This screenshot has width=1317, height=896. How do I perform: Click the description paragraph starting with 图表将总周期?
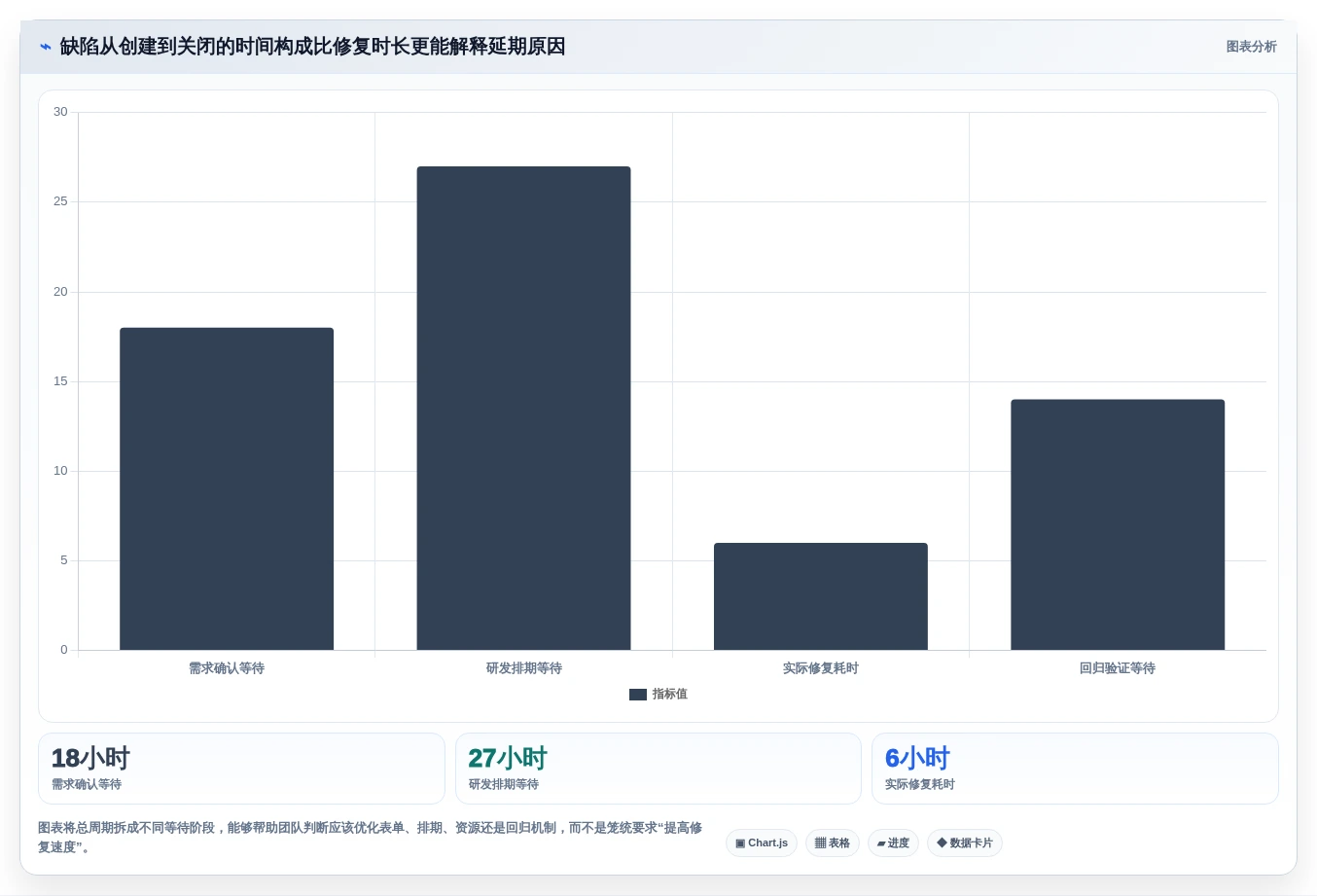click(370, 838)
